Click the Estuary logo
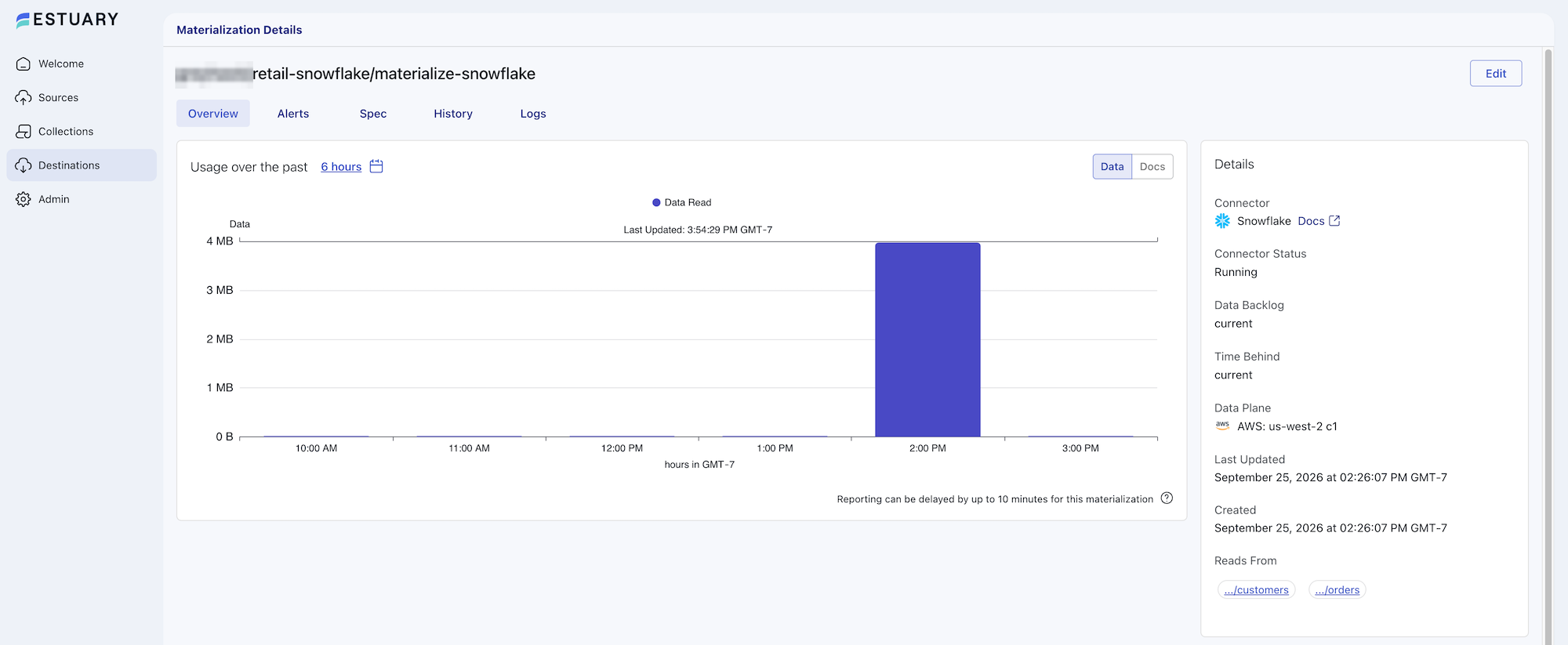The height and width of the screenshot is (645, 1568). [x=67, y=20]
